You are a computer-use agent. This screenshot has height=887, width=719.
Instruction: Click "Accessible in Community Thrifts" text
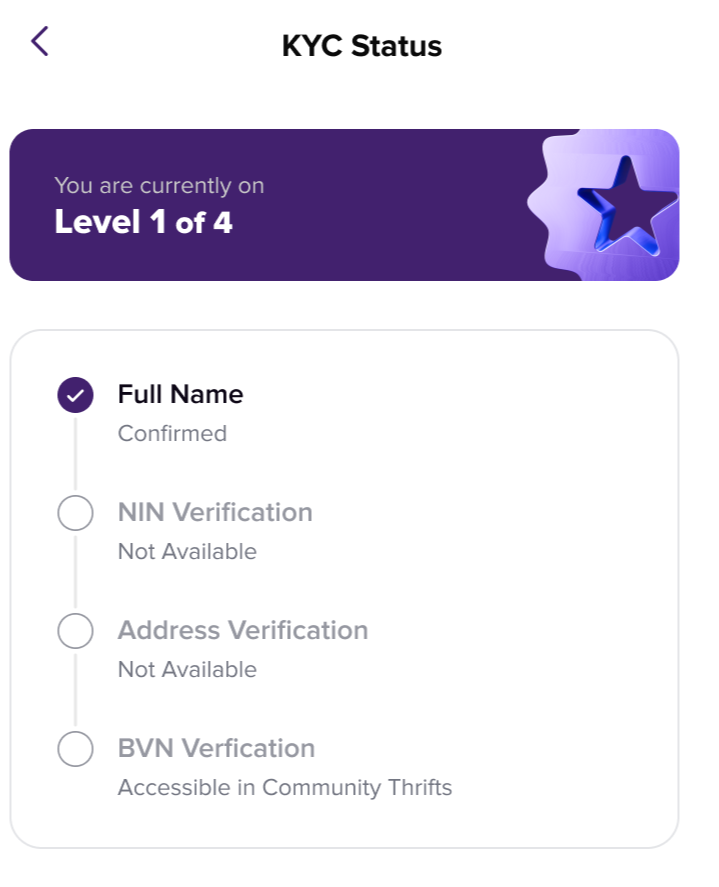tap(285, 788)
